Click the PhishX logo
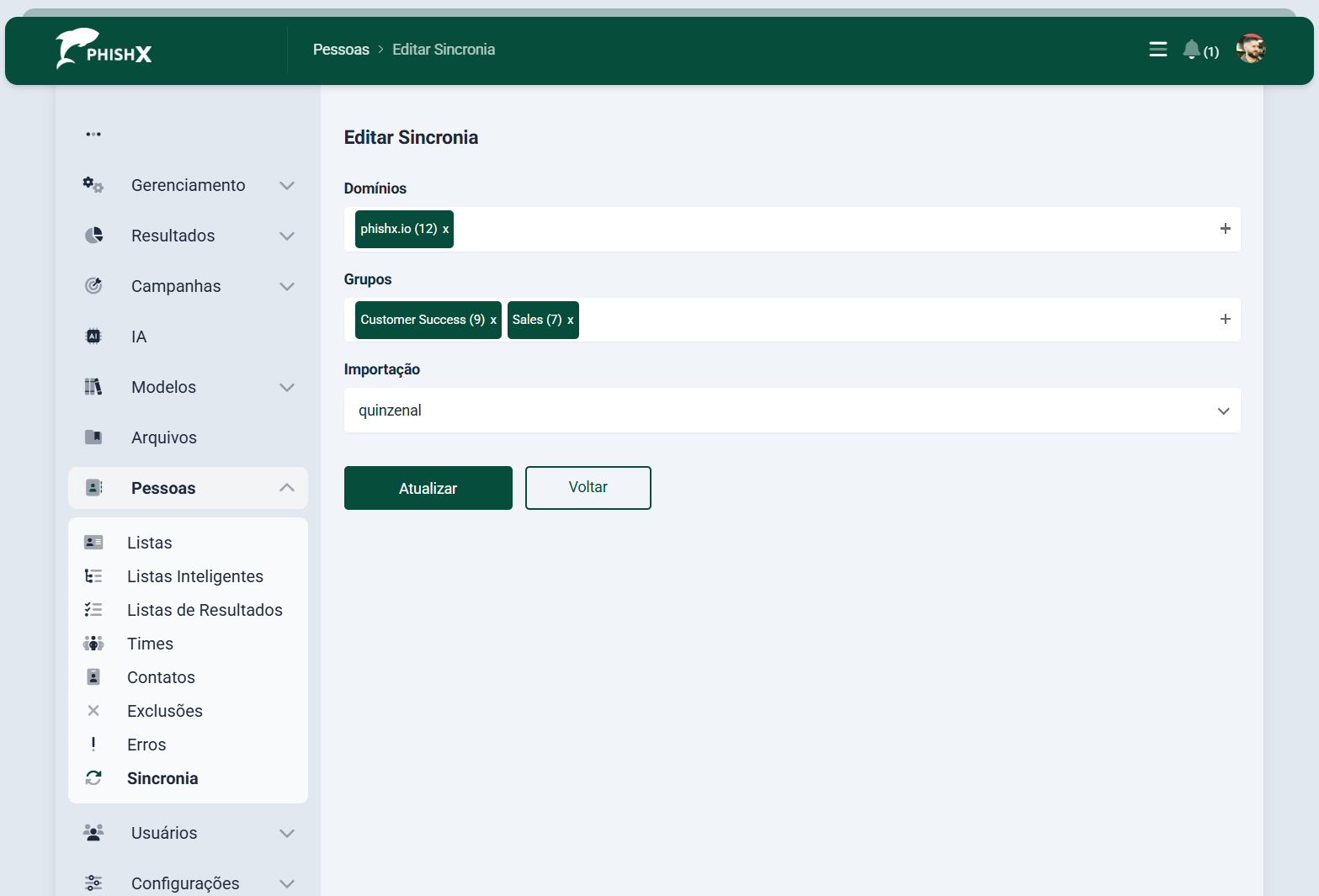The width and height of the screenshot is (1319, 896). click(104, 50)
